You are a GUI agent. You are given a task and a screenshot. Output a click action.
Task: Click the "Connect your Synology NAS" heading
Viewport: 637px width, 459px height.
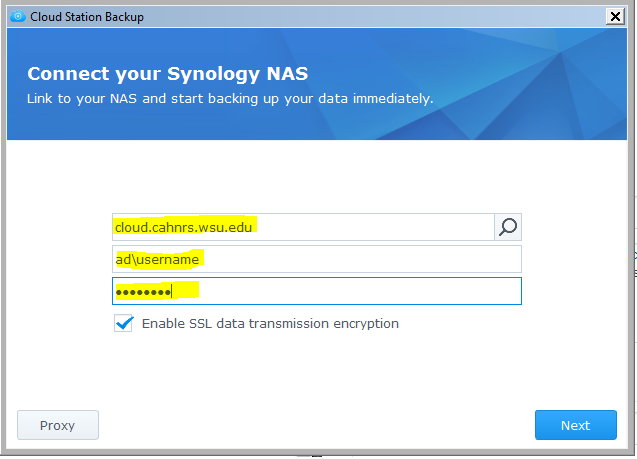point(168,74)
